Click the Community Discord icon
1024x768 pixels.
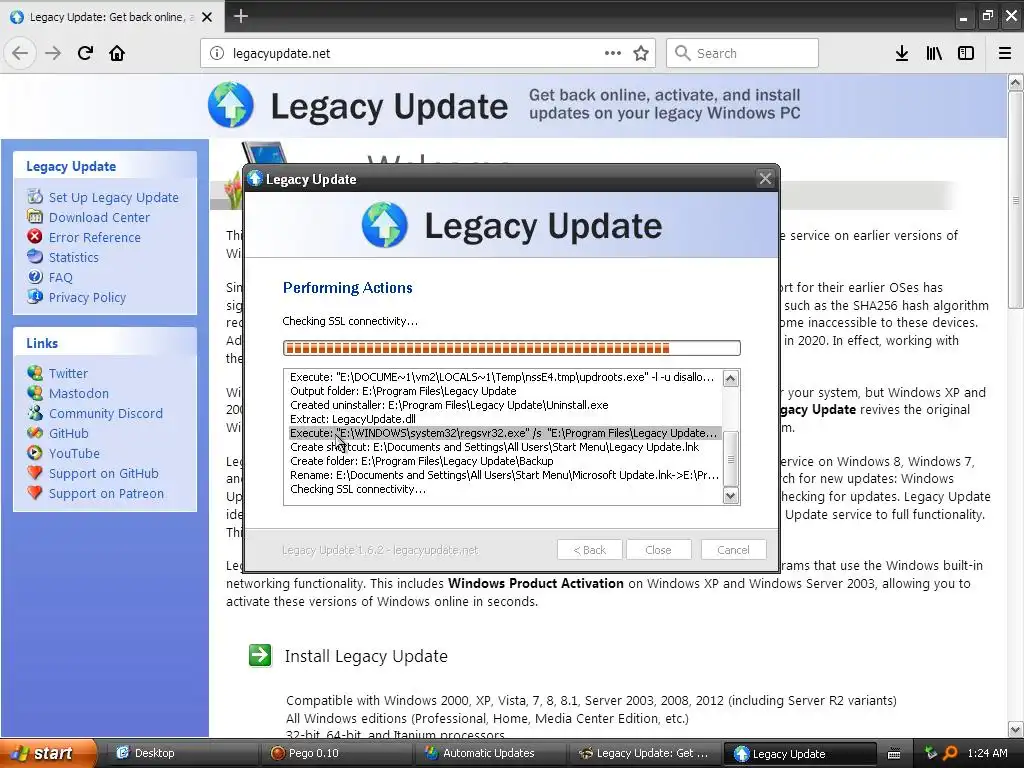pyautogui.click(x=35, y=413)
